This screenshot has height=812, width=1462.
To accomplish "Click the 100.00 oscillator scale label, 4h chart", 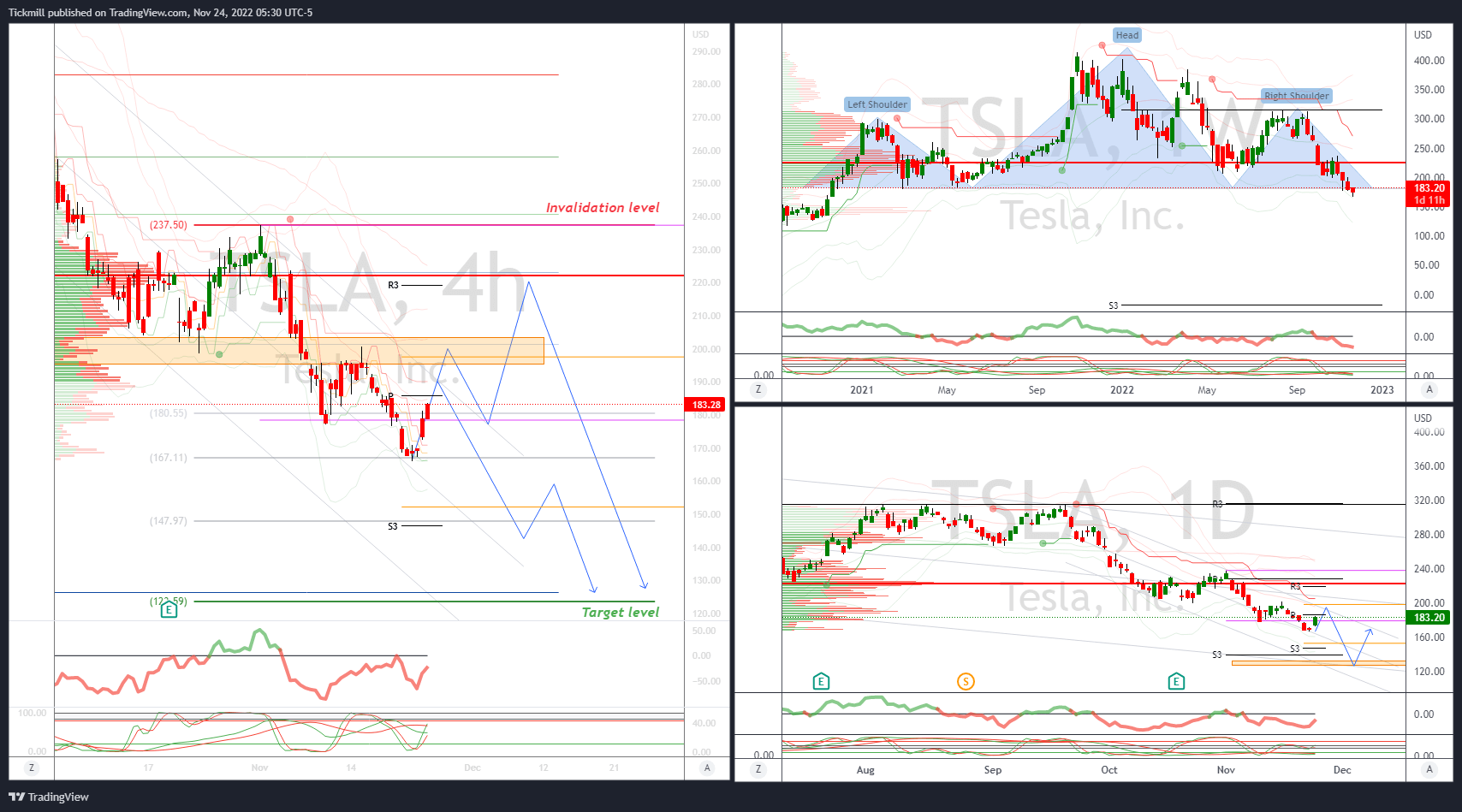I will 32,713.
